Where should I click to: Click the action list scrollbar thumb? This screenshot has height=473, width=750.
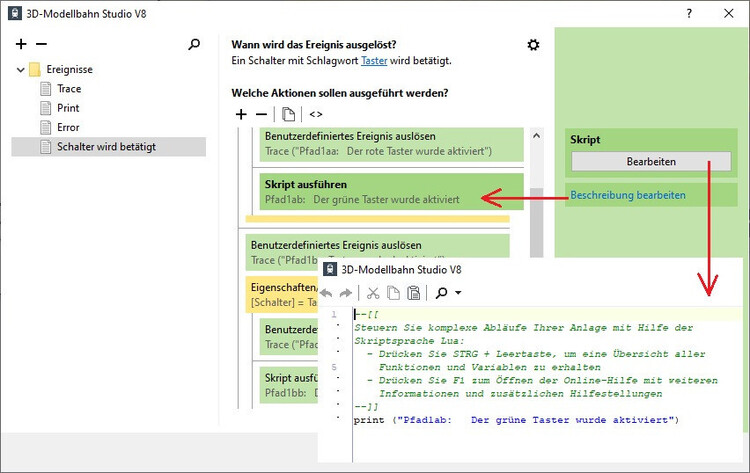pyautogui.click(x=537, y=223)
